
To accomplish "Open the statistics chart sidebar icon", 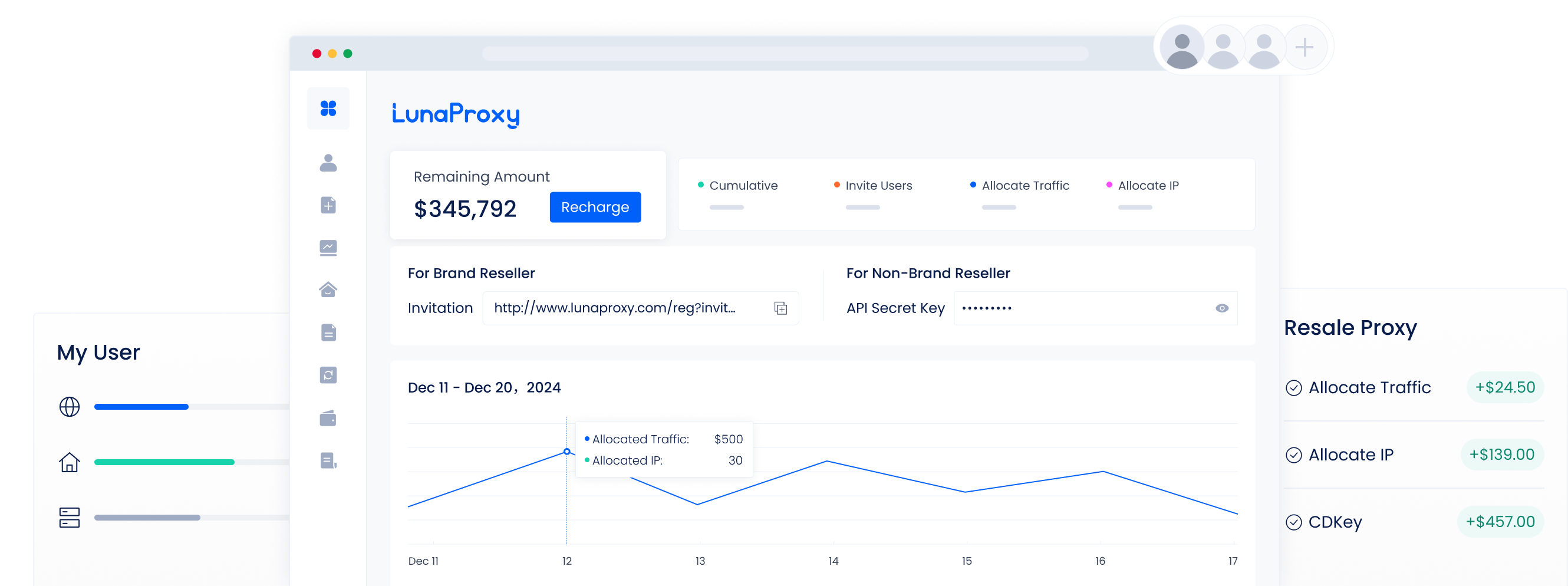I will coord(328,248).
